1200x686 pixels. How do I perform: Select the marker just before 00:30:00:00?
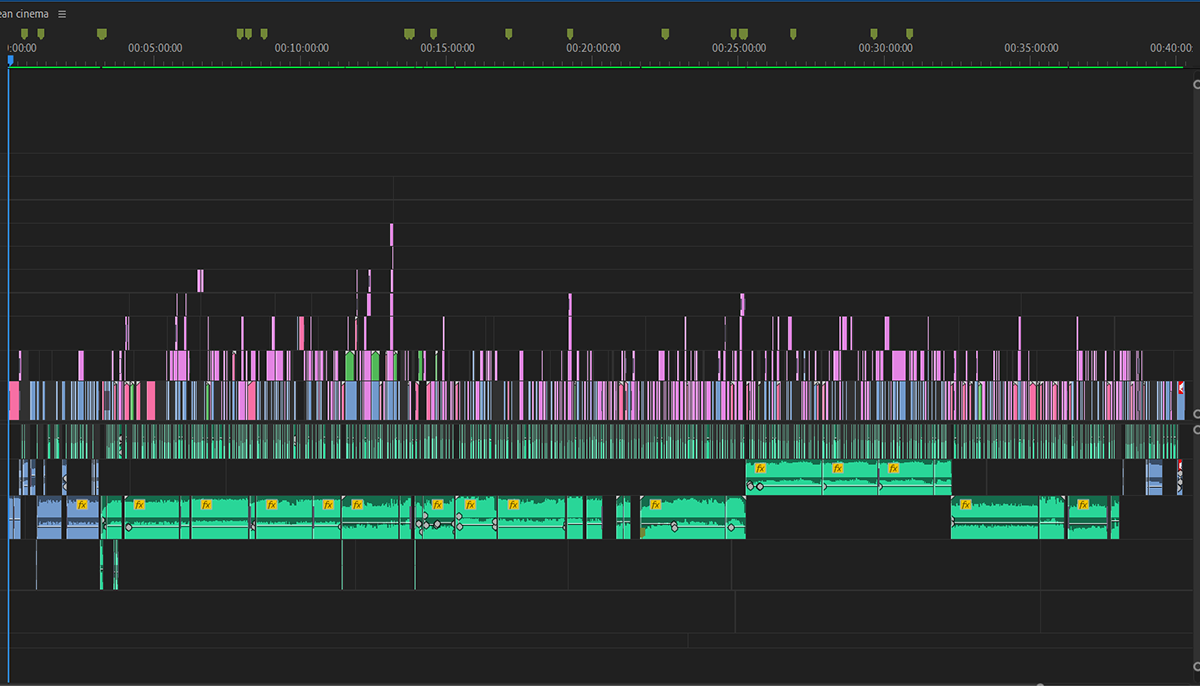[x=873, y=34]
